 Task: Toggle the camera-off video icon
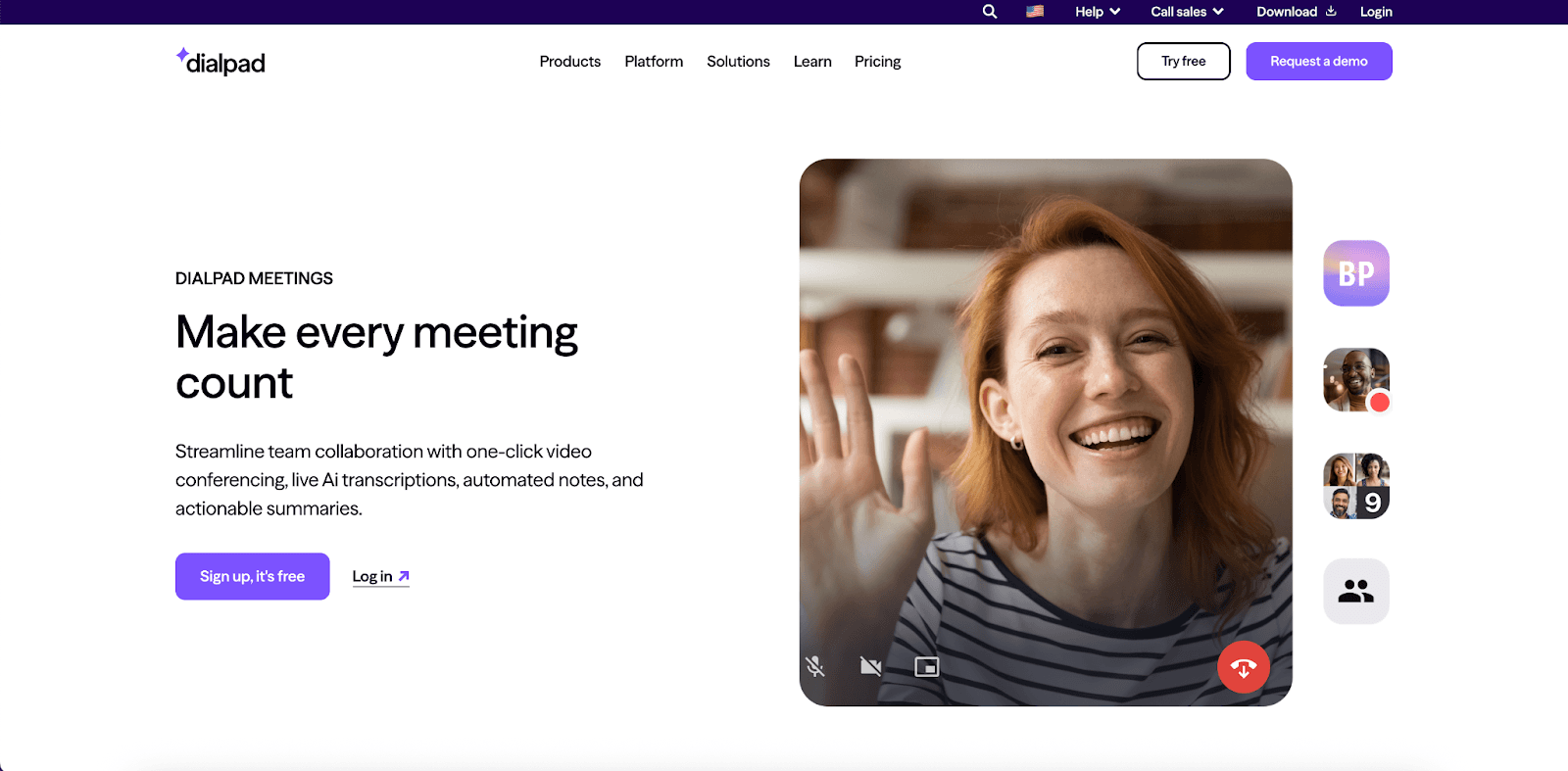pyautogui.click(x=870, y=667)
